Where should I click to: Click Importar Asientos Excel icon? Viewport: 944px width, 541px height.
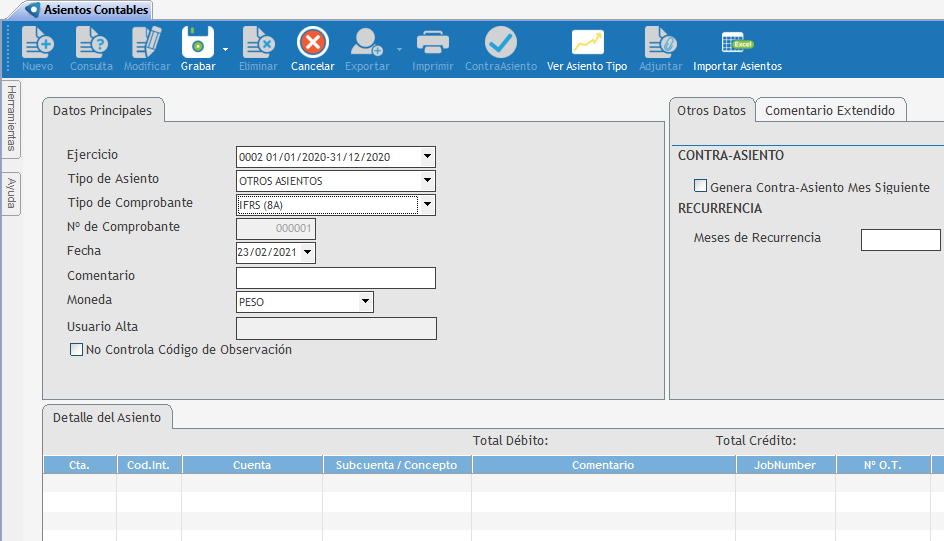point(737,43)
